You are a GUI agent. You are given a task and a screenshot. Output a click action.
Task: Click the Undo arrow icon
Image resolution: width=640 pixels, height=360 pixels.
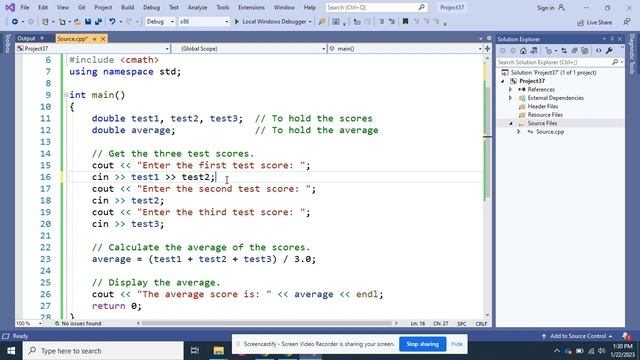[112, 22]
